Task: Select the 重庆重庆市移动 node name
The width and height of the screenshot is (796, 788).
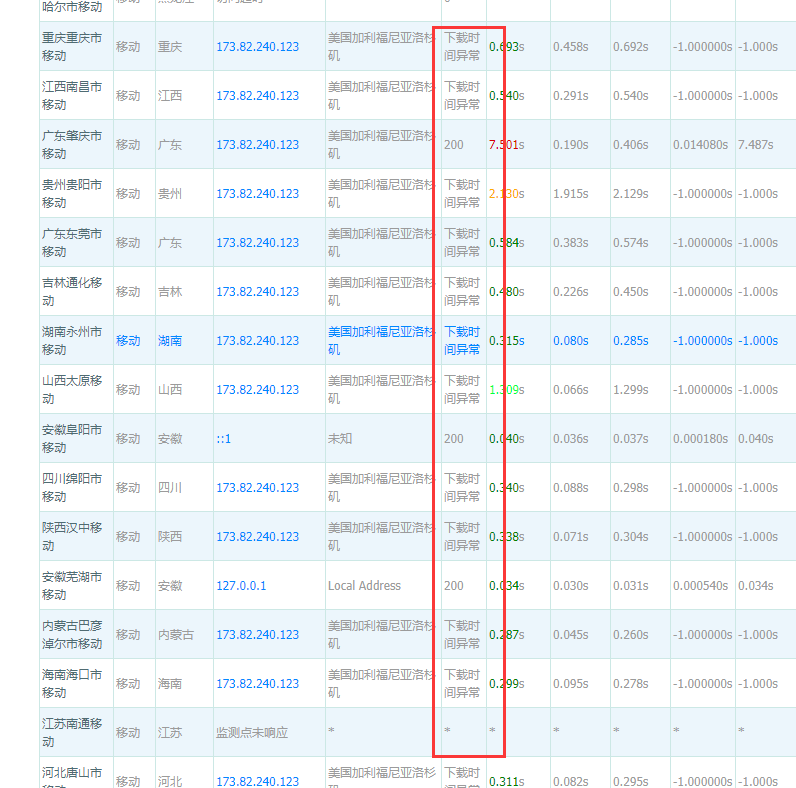Action: pos(72,47)
